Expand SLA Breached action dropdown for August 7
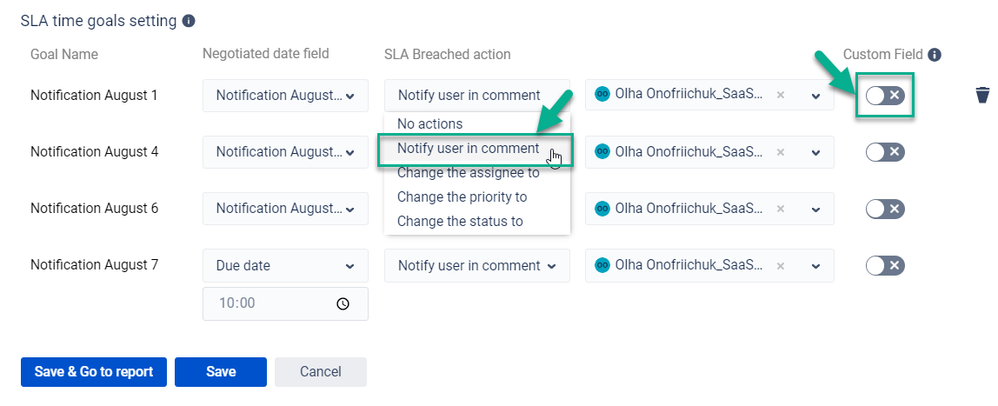This screenshot has height=406, width=998. (x=476, y=266)
